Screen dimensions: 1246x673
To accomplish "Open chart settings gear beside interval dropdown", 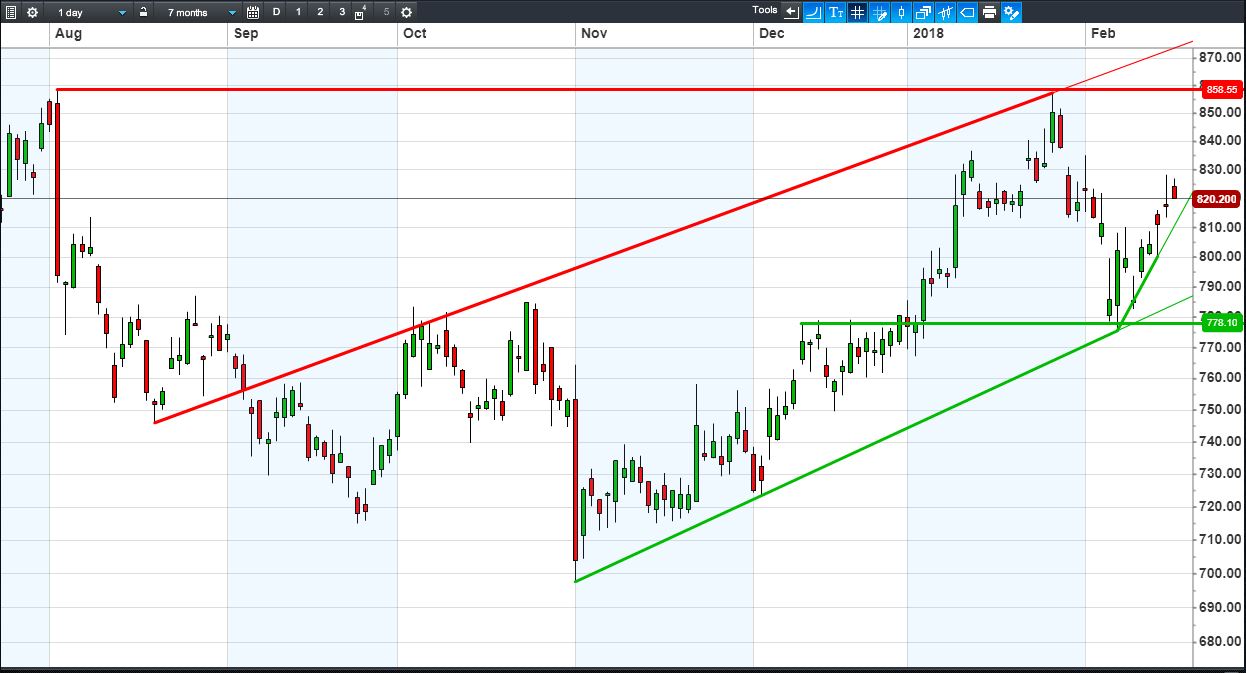I will (x=32, y=12).
